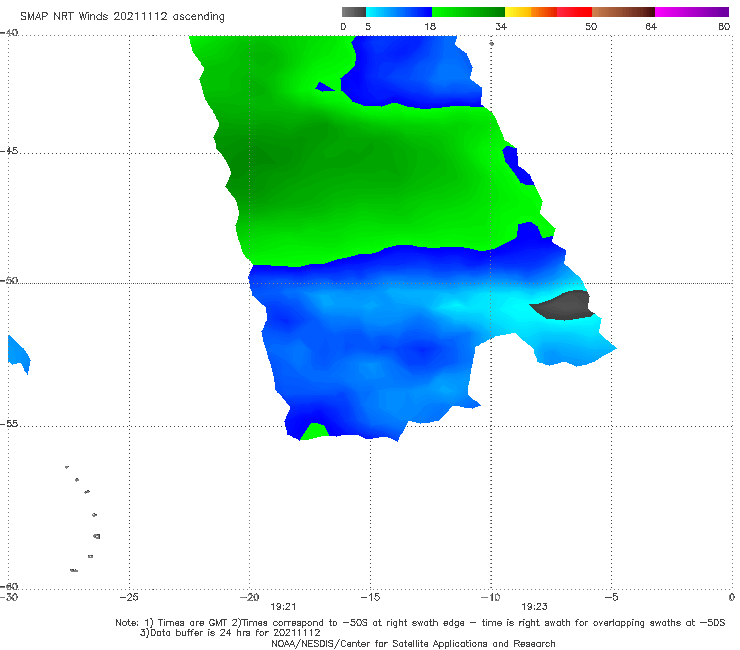Click the color bar label '5'
The image size is (740, 650).
368,27
